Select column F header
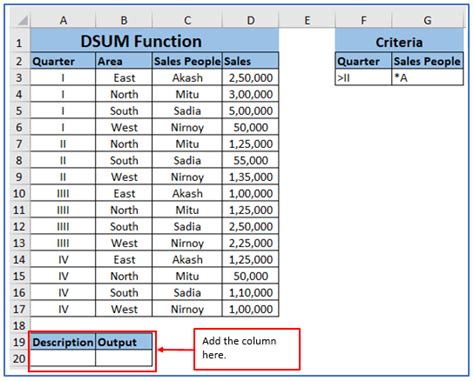The height and width of the screenshot is (381, 474). (363, 21)
